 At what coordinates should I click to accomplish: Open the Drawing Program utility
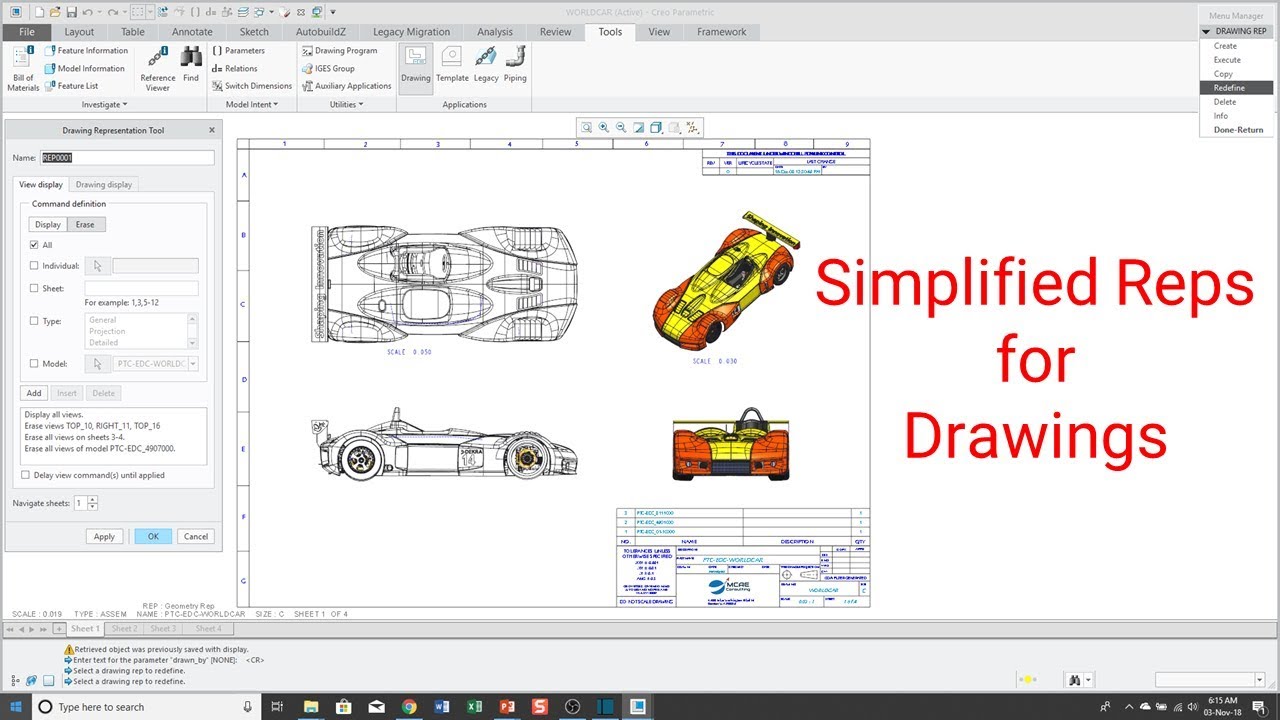[340, 50]
